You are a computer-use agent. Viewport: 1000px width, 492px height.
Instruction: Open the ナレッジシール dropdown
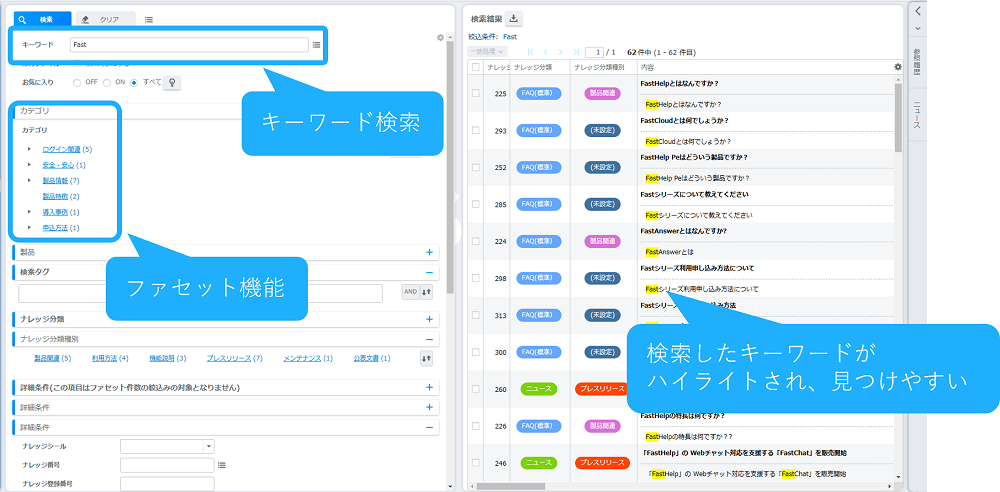[208, 446]
